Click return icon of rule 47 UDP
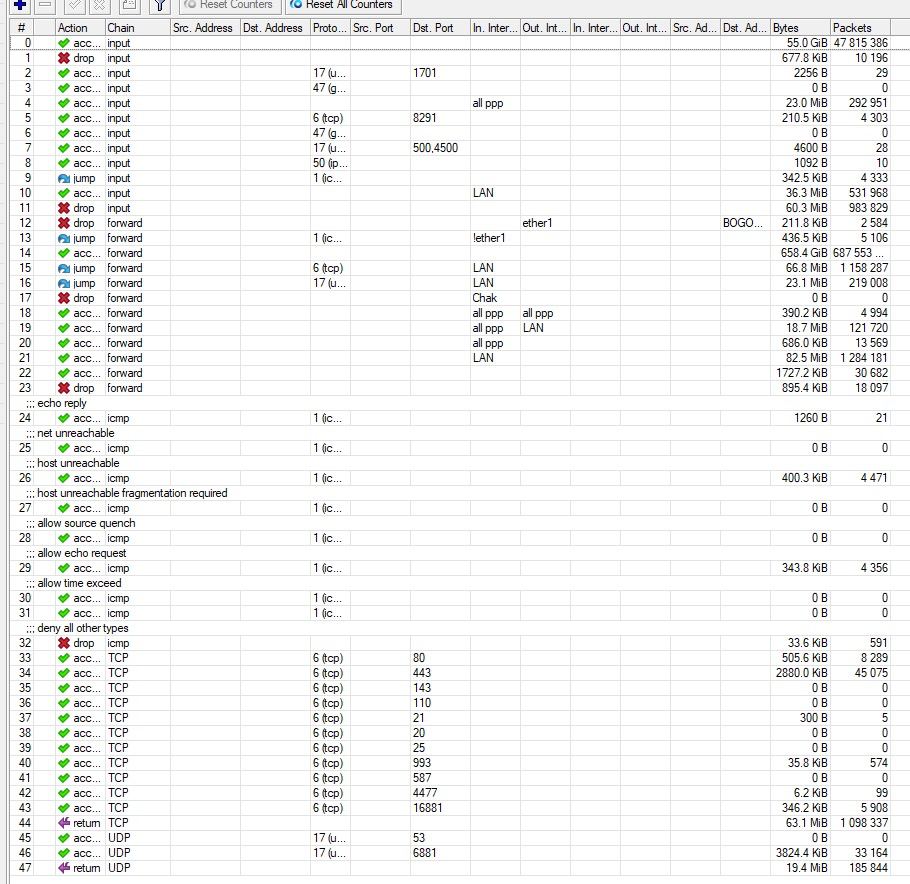 pyautogui.click(x=64, y=868)
